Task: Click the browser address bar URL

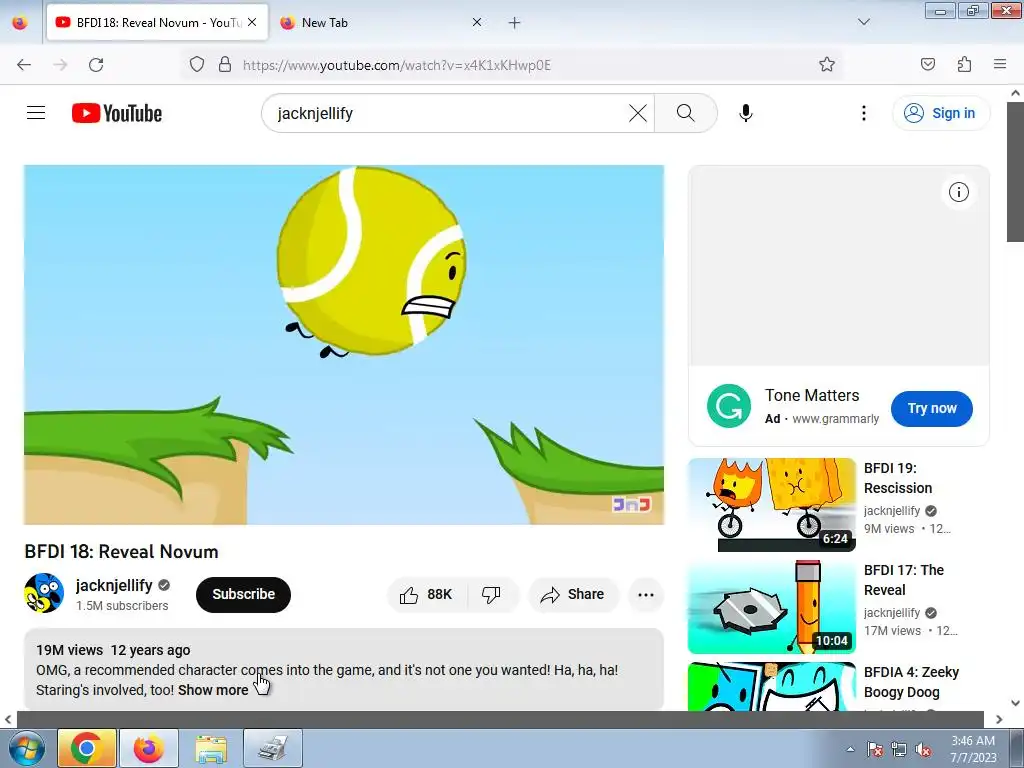Action: tap(396, 65)
